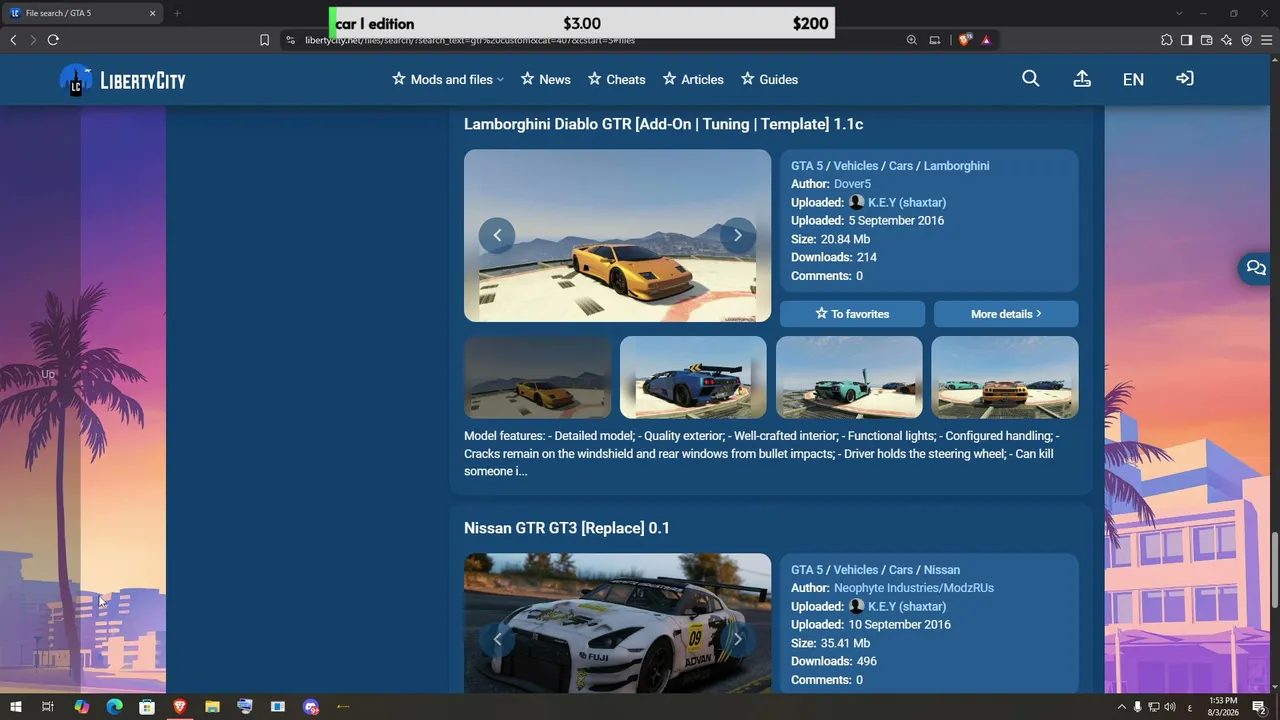Close the File search / GTA 5 tab
Image resolution: width=1280 pixels, height=720 pixels.
click(x=153, y=13)
